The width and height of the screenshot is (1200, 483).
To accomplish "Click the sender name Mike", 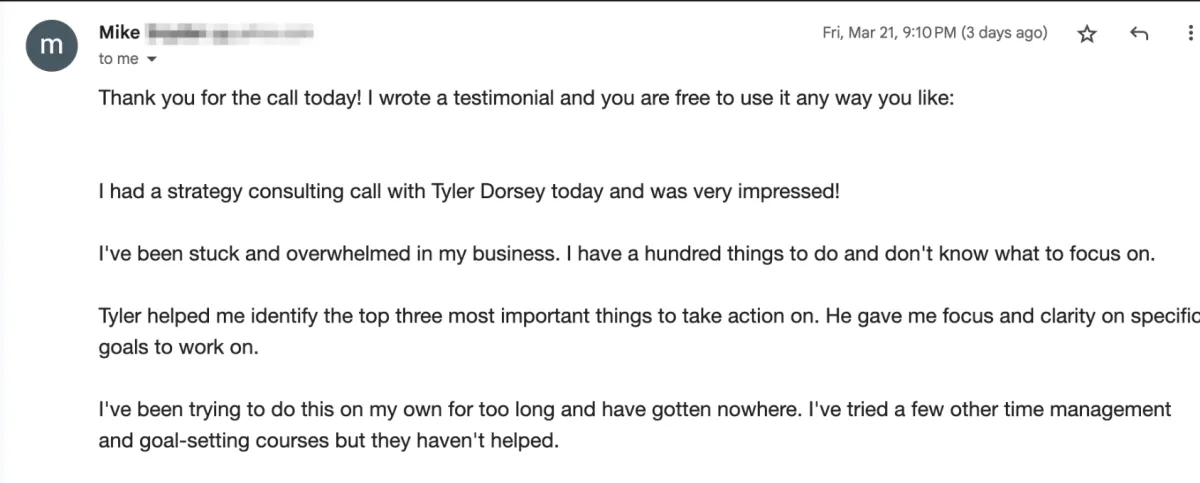I will 119,33.
